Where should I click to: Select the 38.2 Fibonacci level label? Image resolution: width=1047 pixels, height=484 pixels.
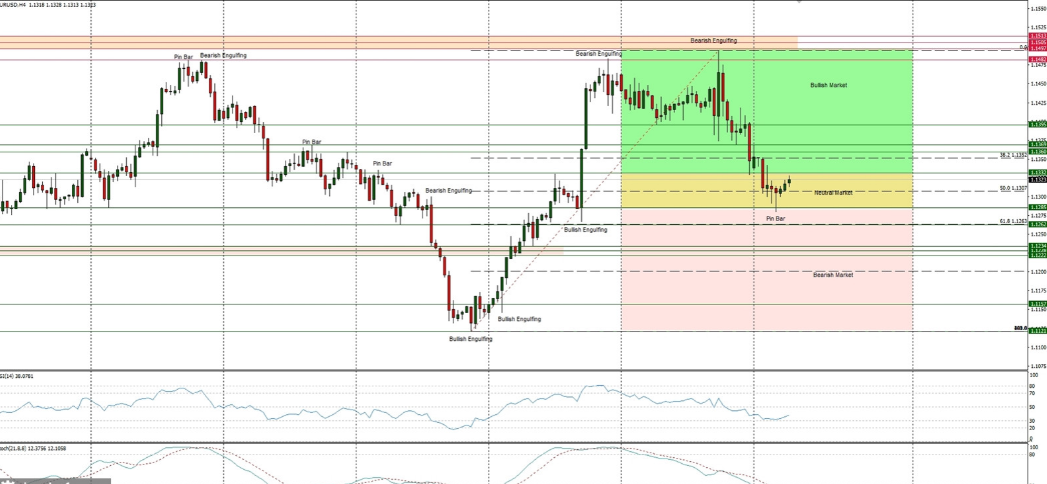tap(1013, 155)
